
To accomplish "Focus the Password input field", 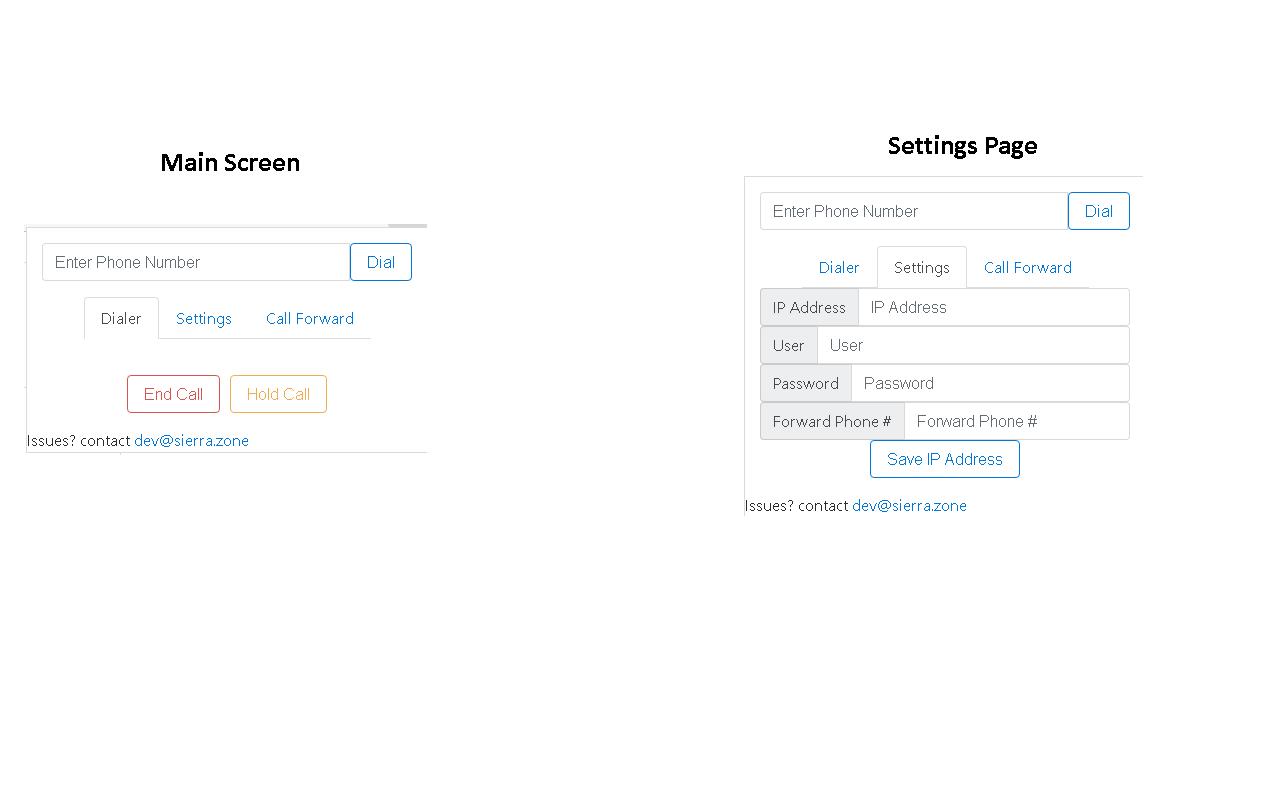I will pos(990,383).
